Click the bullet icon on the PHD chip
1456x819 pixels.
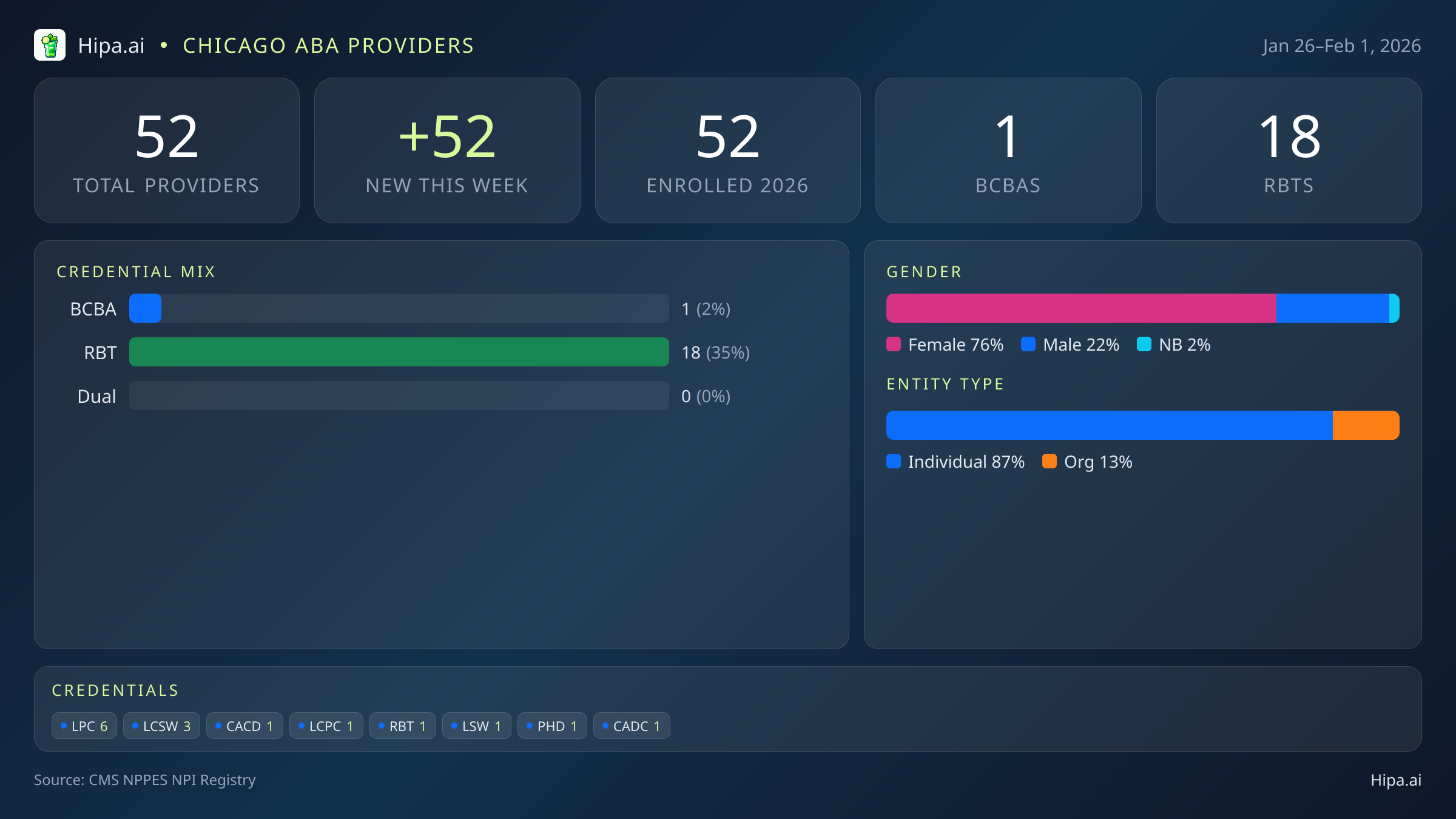[528, 726]
